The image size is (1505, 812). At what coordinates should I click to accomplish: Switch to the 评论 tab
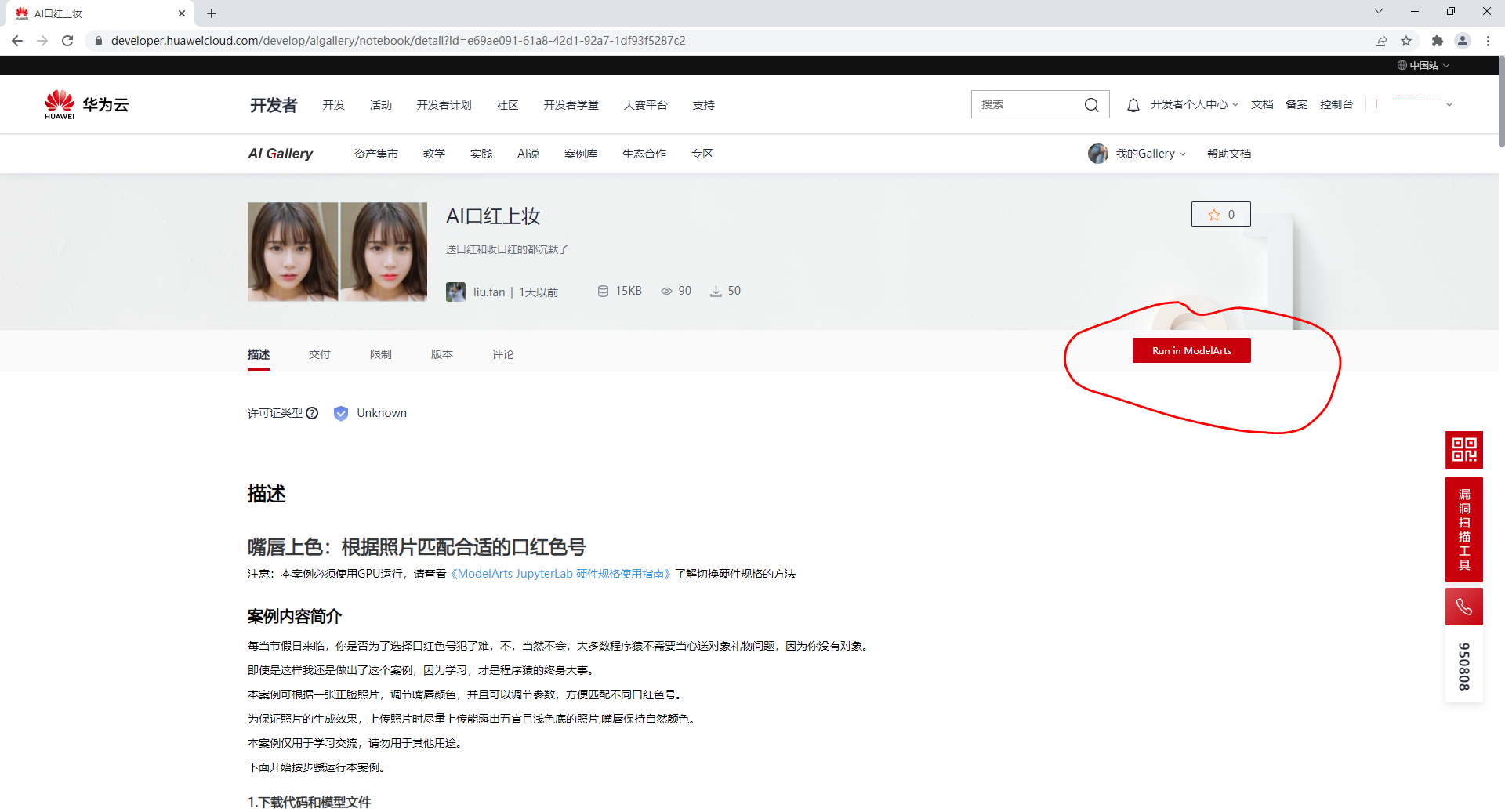[502, 354]
